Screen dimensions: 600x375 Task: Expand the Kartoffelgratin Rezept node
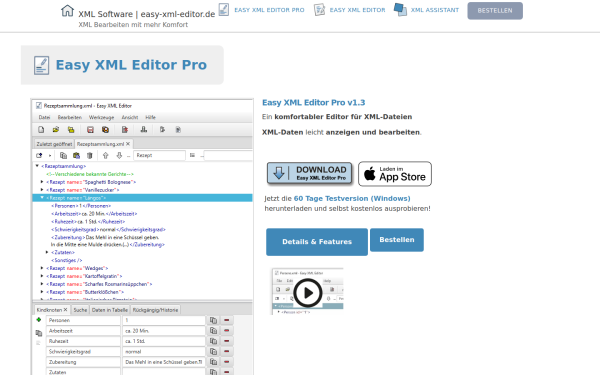[x=42, y=276]
